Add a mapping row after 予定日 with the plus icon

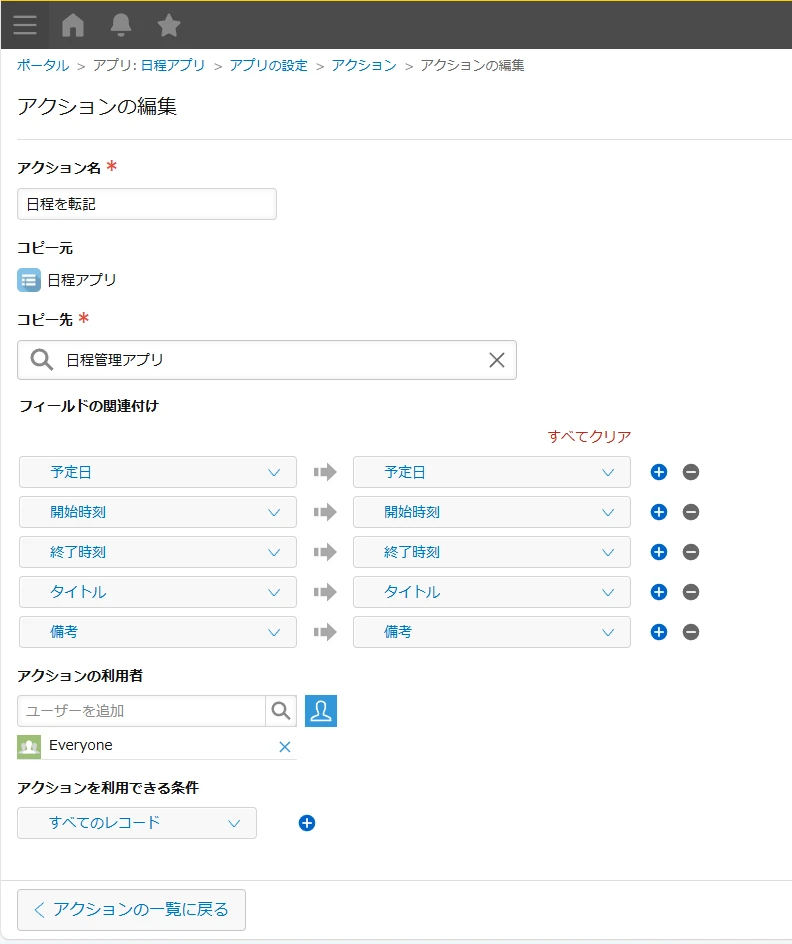(658, 472)
